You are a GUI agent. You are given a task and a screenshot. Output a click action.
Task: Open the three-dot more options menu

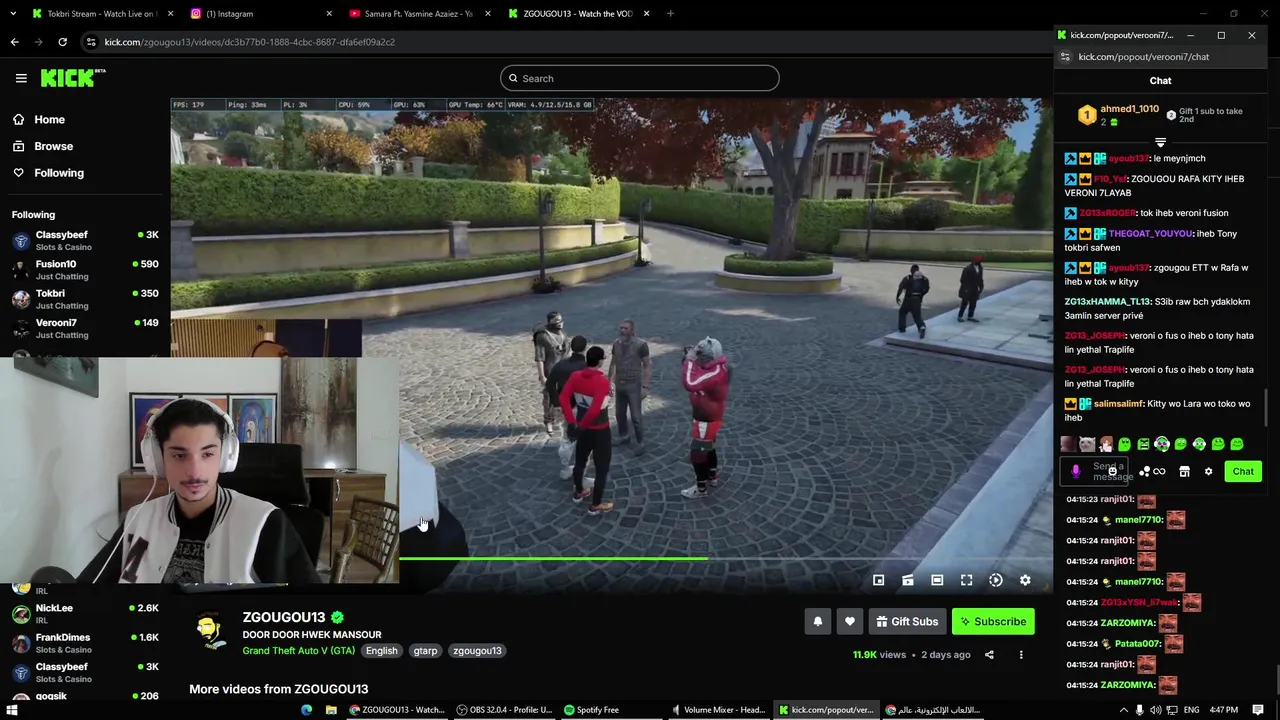click(1021, 655)
